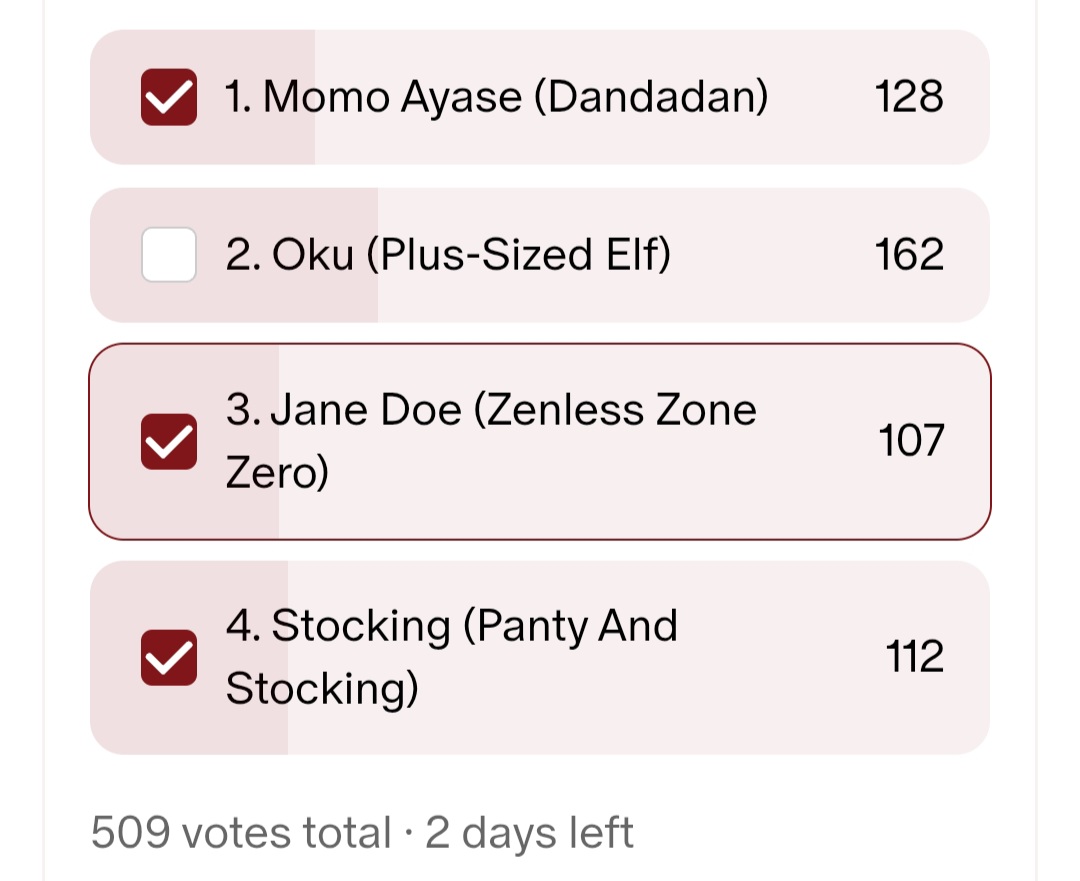Select the "1. Momo Ayase (Dandadan)" option label
This screenshot has height=881, width=1080.
(497, 97)
